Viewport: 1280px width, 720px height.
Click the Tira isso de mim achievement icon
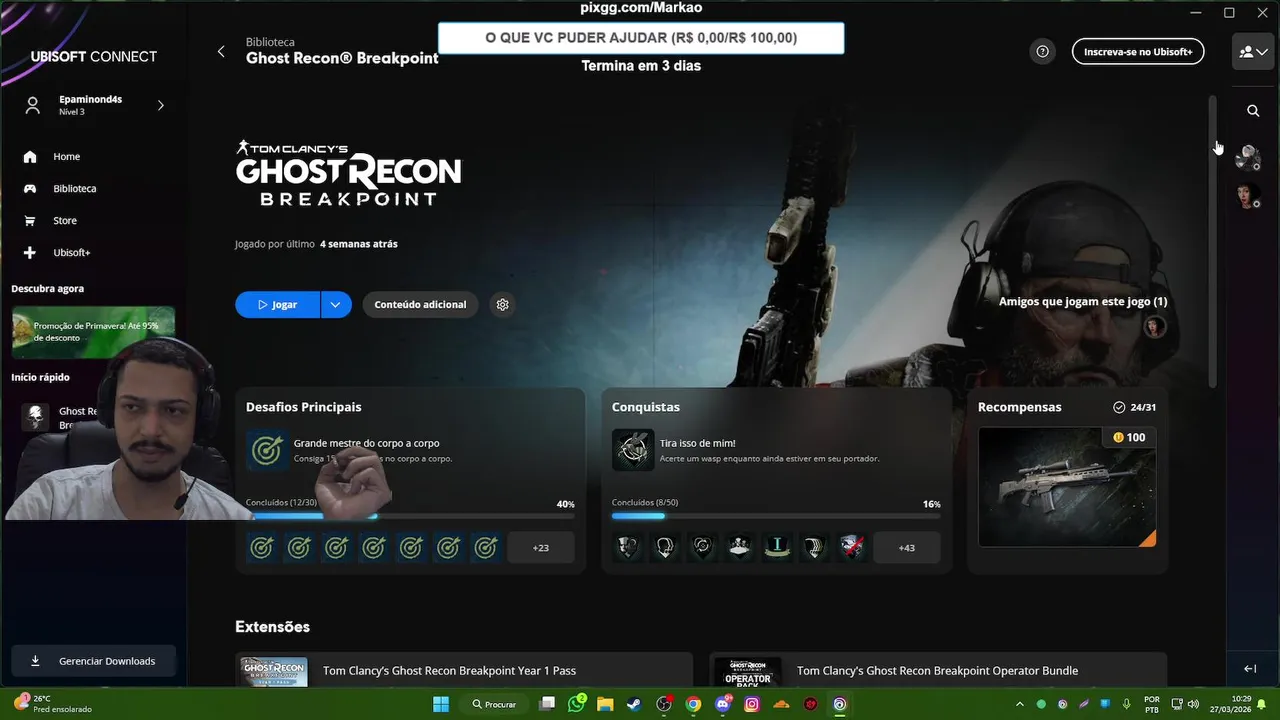coord(633,451)
